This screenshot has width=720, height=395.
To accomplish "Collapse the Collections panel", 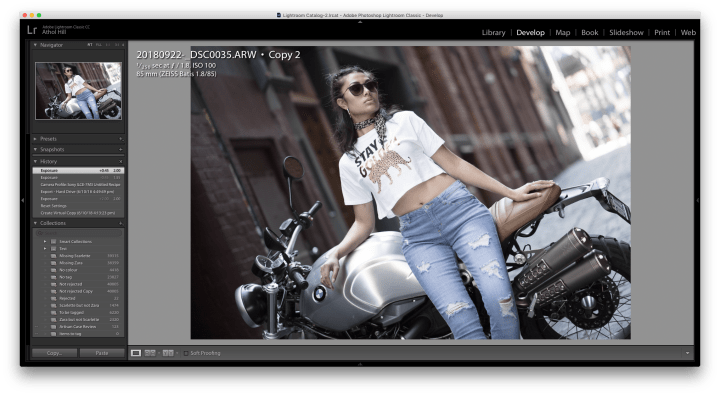I will click(x=35, y=223).
